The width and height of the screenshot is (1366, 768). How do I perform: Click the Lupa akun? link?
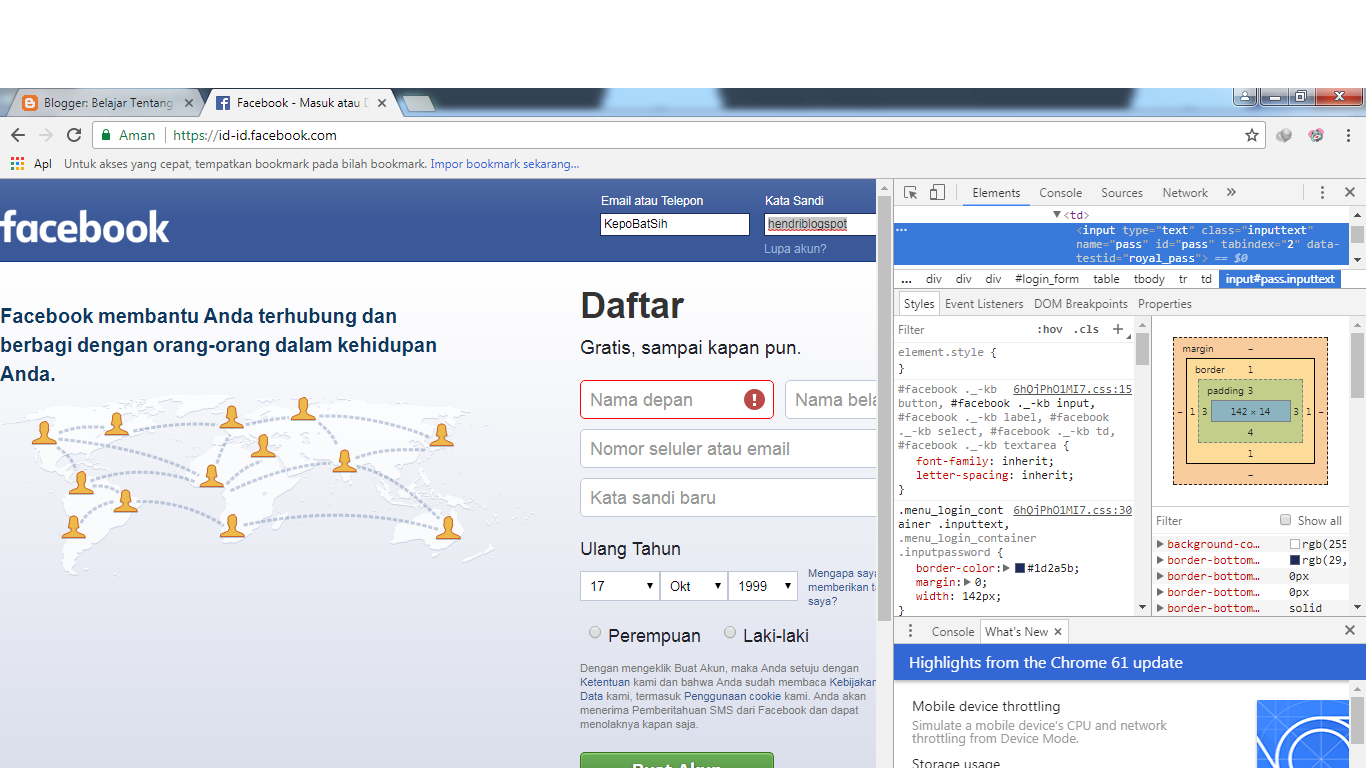795,249
